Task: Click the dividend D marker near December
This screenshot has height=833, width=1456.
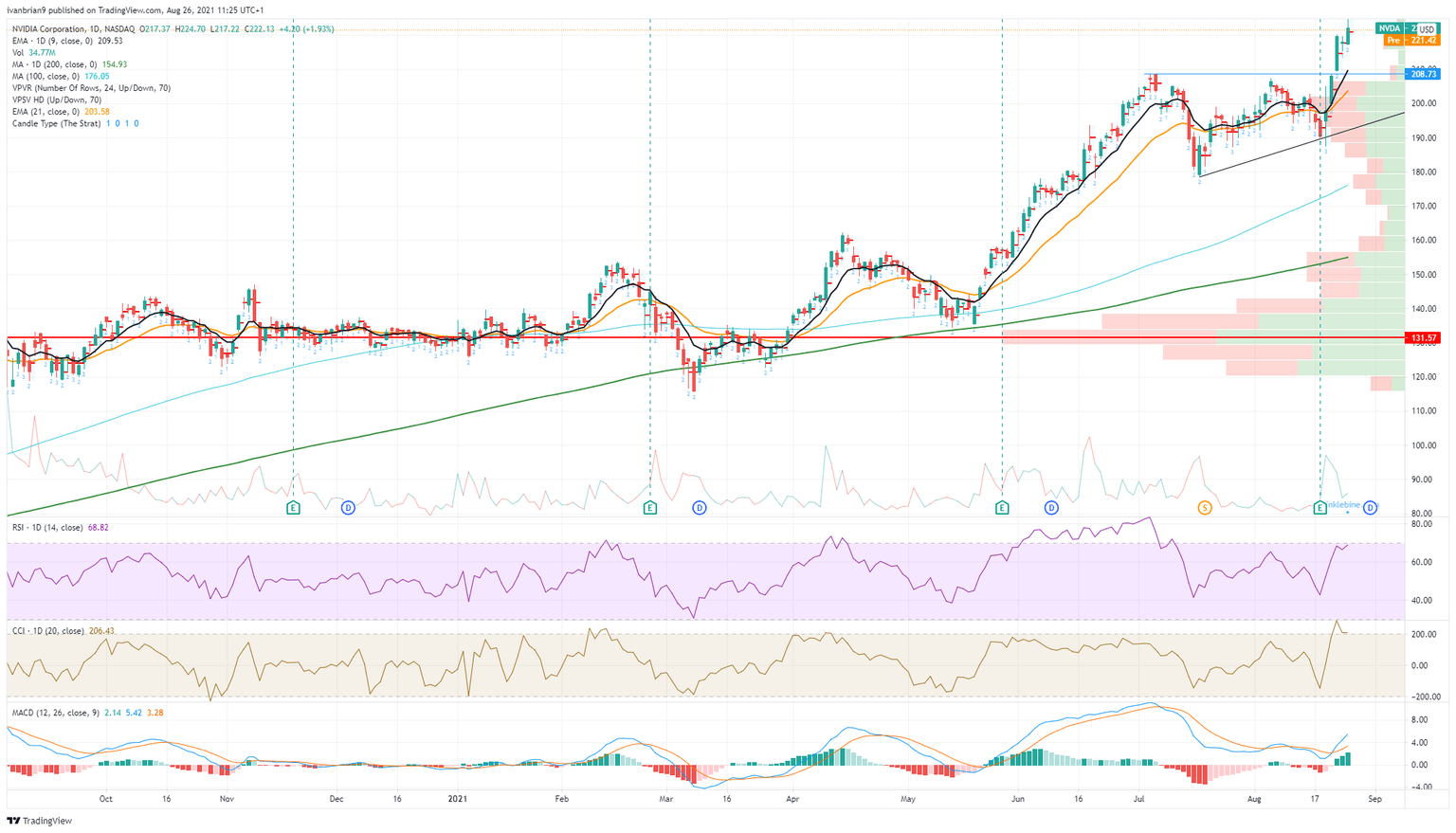Action: point(348,508)
